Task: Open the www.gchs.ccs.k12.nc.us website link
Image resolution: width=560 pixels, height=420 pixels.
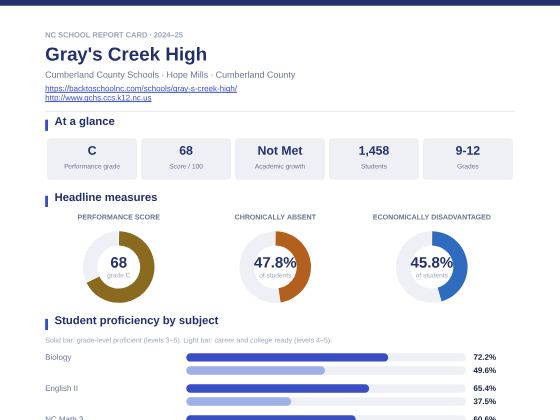Action: 98,98
